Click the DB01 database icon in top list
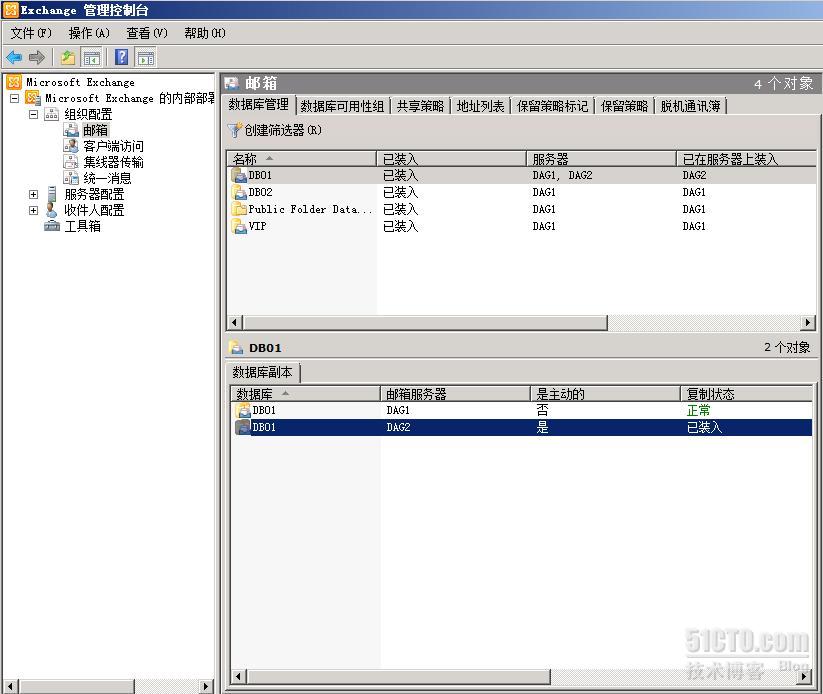 pos(239,175)
